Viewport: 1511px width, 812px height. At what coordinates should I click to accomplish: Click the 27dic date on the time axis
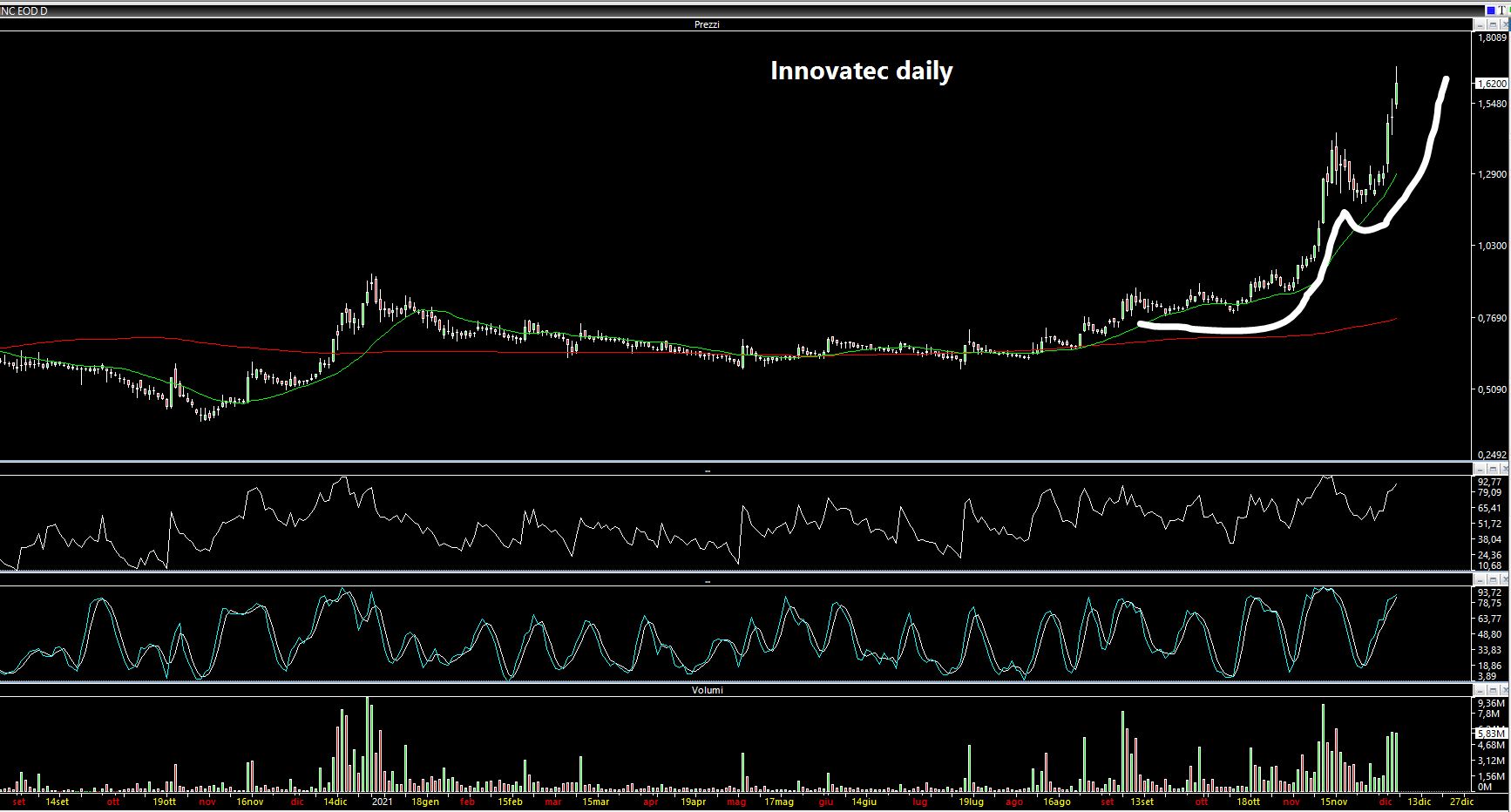tap(1461, 802)
